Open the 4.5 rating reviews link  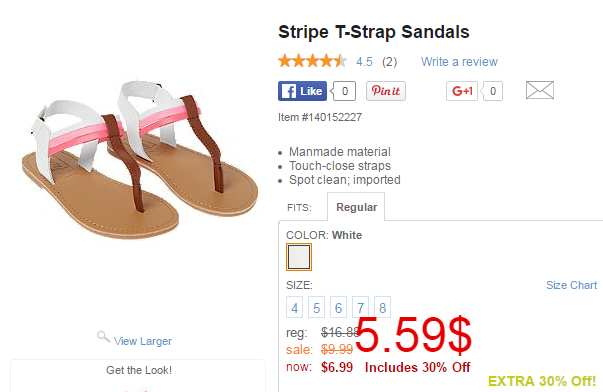[364, 62]
